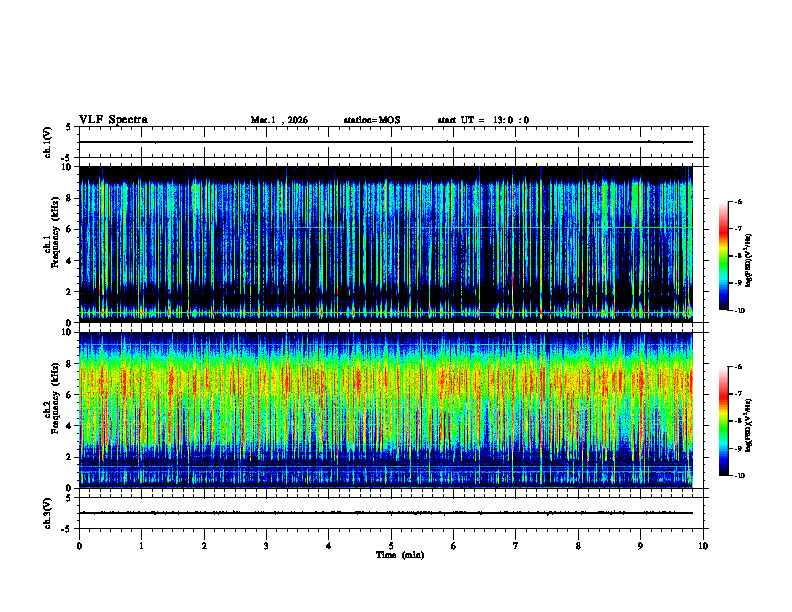Click ch.2 frequency axis tick "6"
The width and height of the screenshot is (792, 612).
click(69, 395)
